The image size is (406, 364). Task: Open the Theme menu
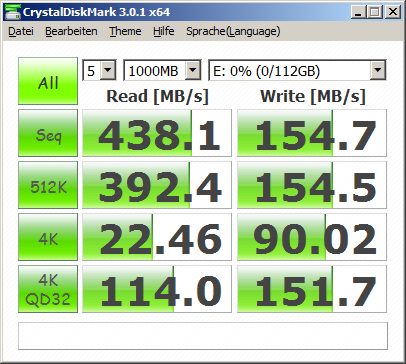coord(125,31)
